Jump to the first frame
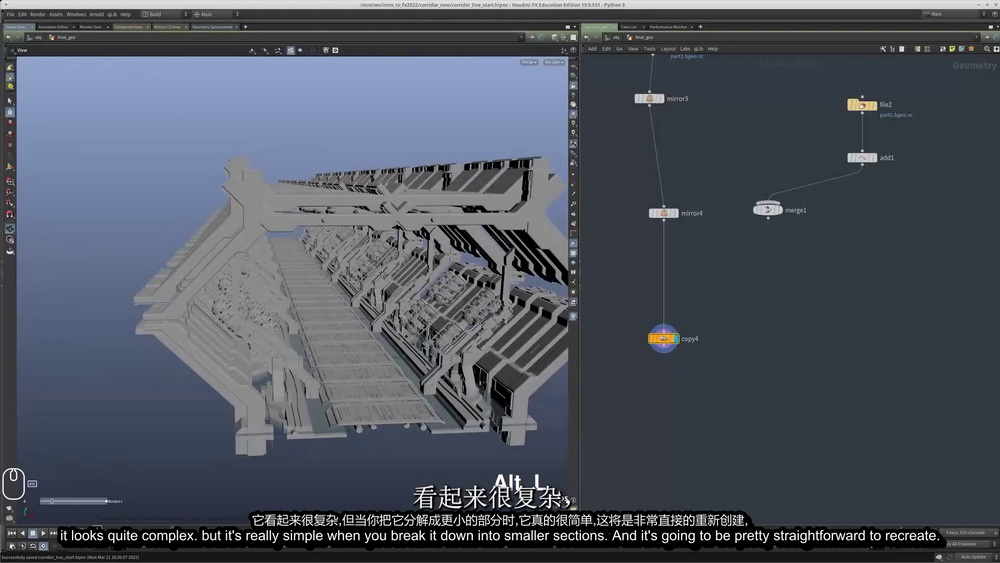Viewport: 1000px width, 563px height. [x=11, y=533]
